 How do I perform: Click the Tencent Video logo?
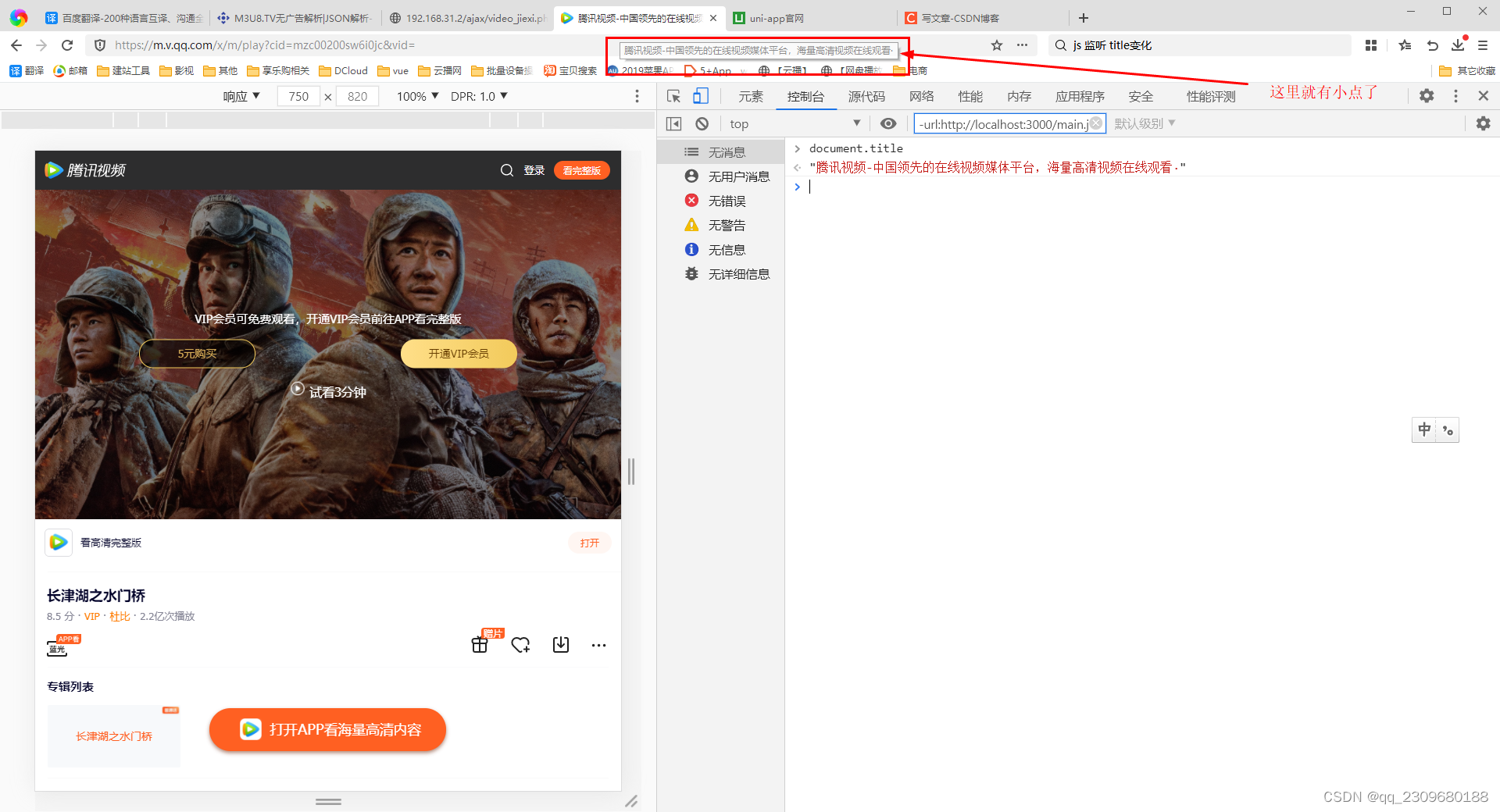[84, 170]
